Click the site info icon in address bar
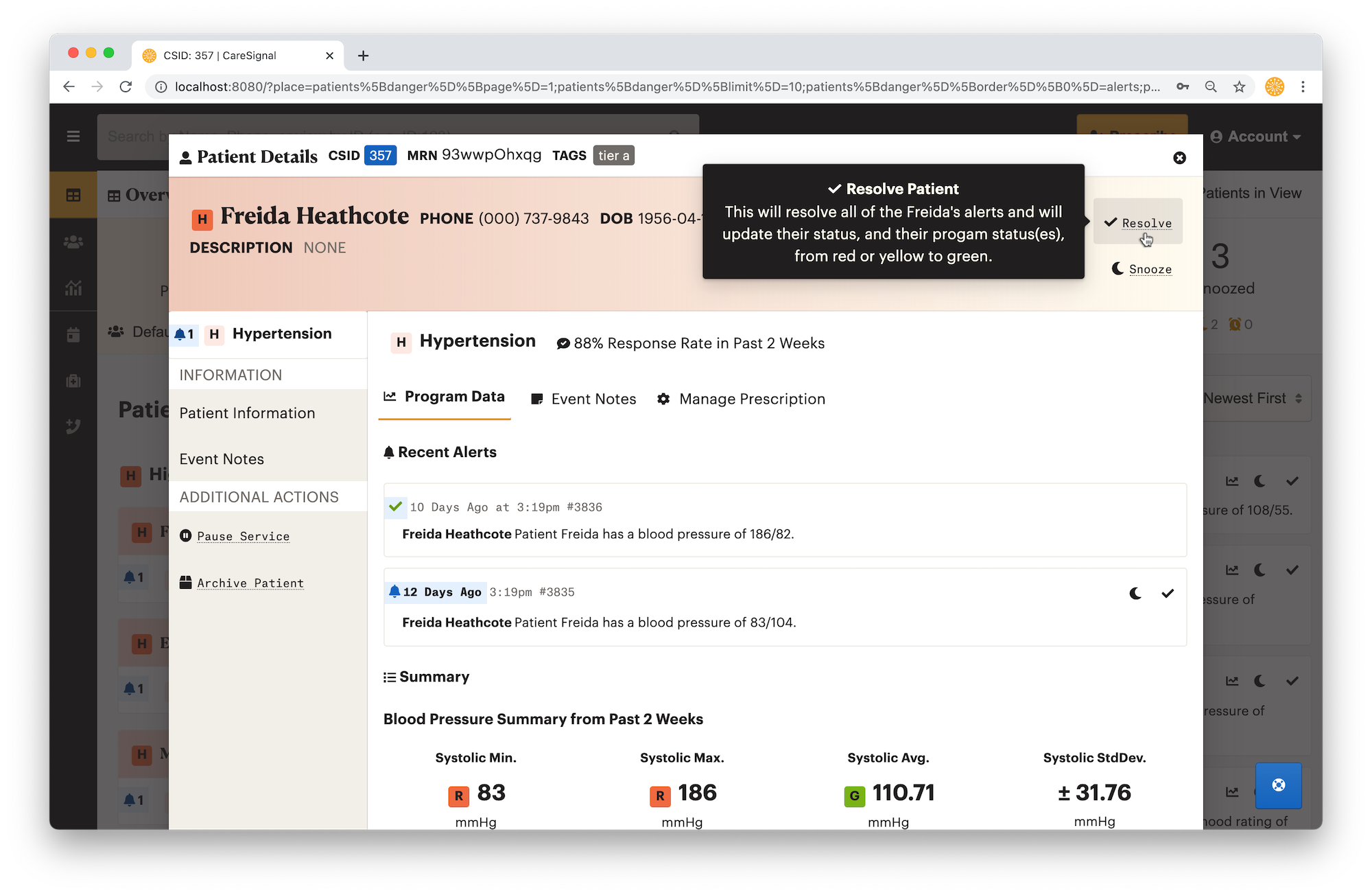1372x895 pixels. pyautogui.click(x=161, y=86)
